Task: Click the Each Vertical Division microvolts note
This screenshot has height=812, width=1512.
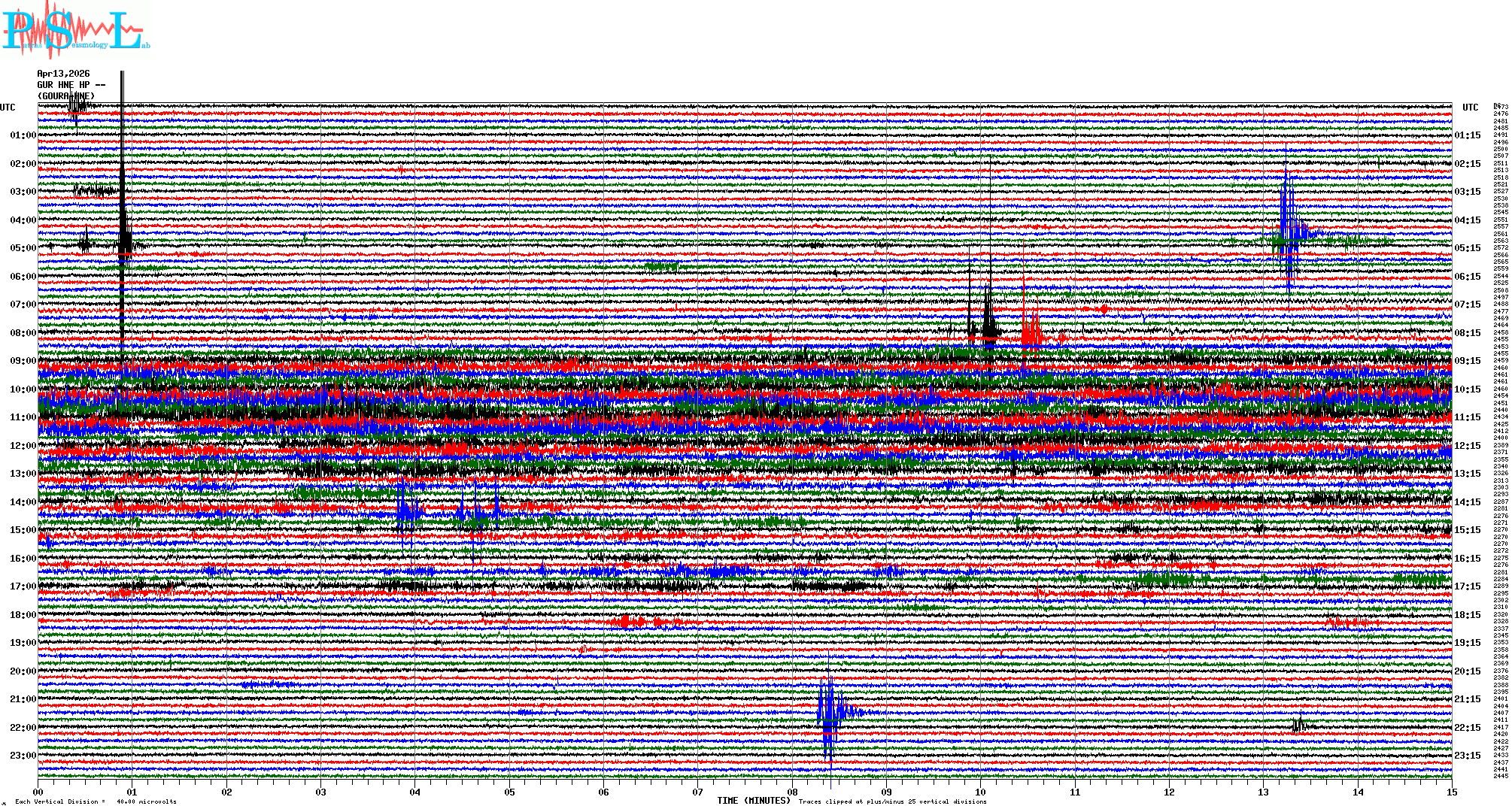Action: 96,801
